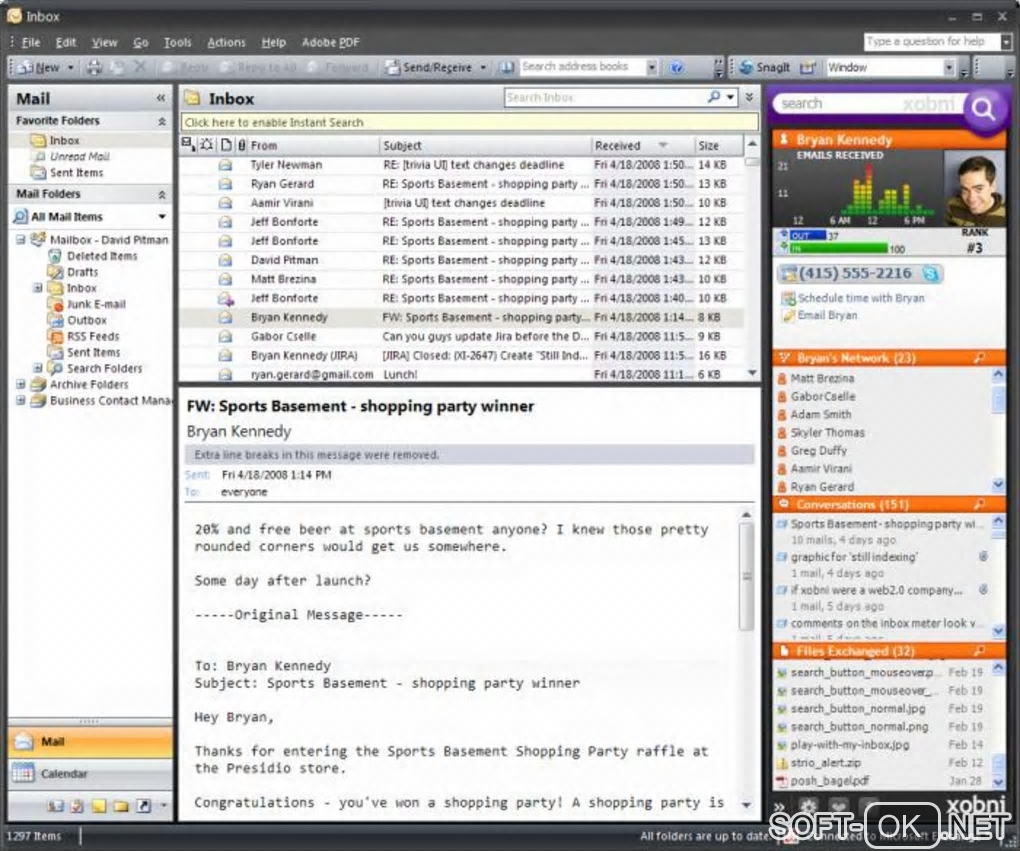Open the View menu
The width and height of the screenshot is (1020, 851).
104,42
